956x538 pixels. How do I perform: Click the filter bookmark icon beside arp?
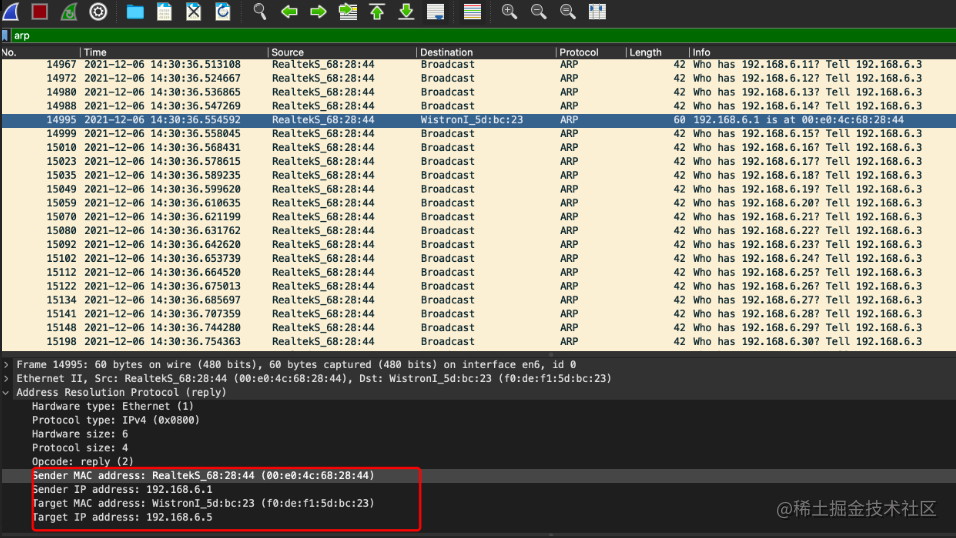point(5,35)
